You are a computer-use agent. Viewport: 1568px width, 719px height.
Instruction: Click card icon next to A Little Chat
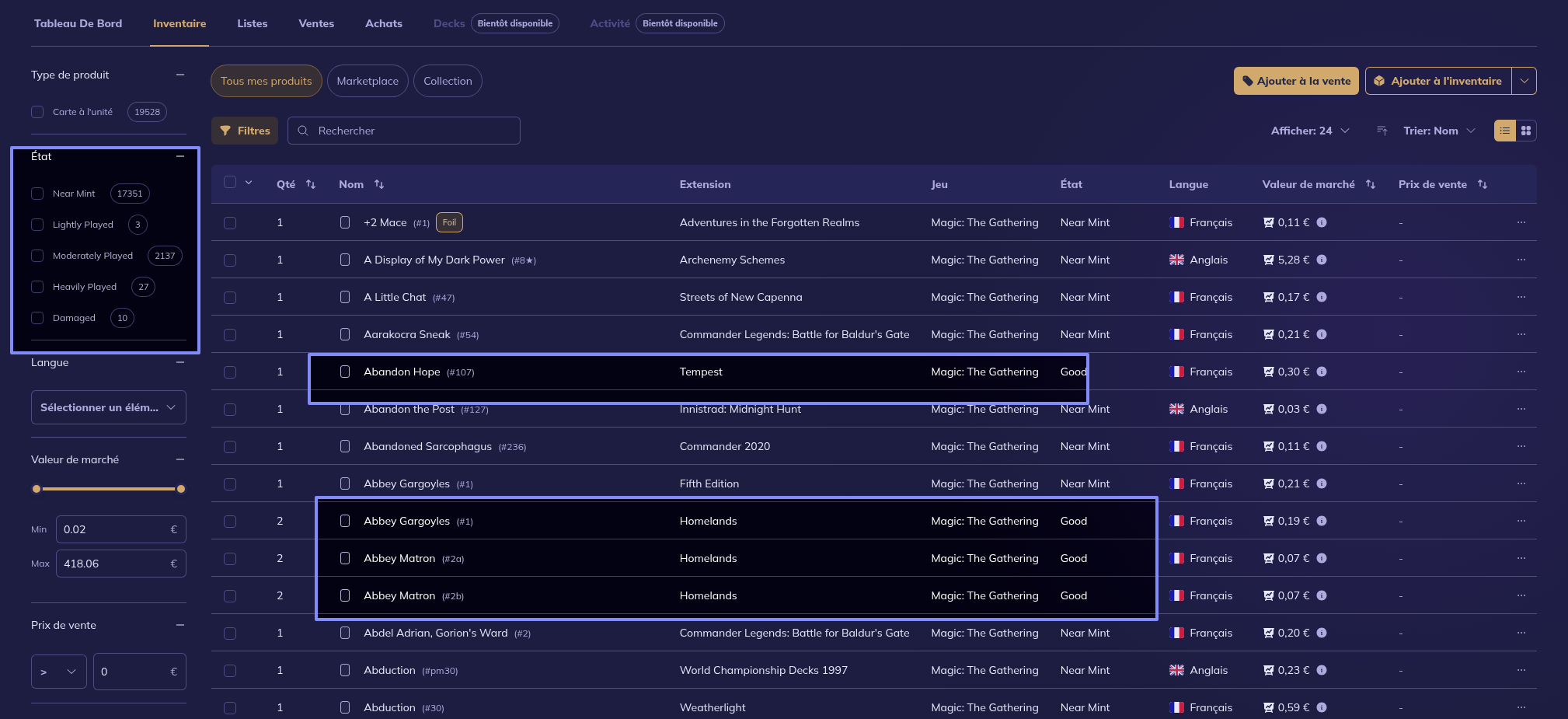345,297
